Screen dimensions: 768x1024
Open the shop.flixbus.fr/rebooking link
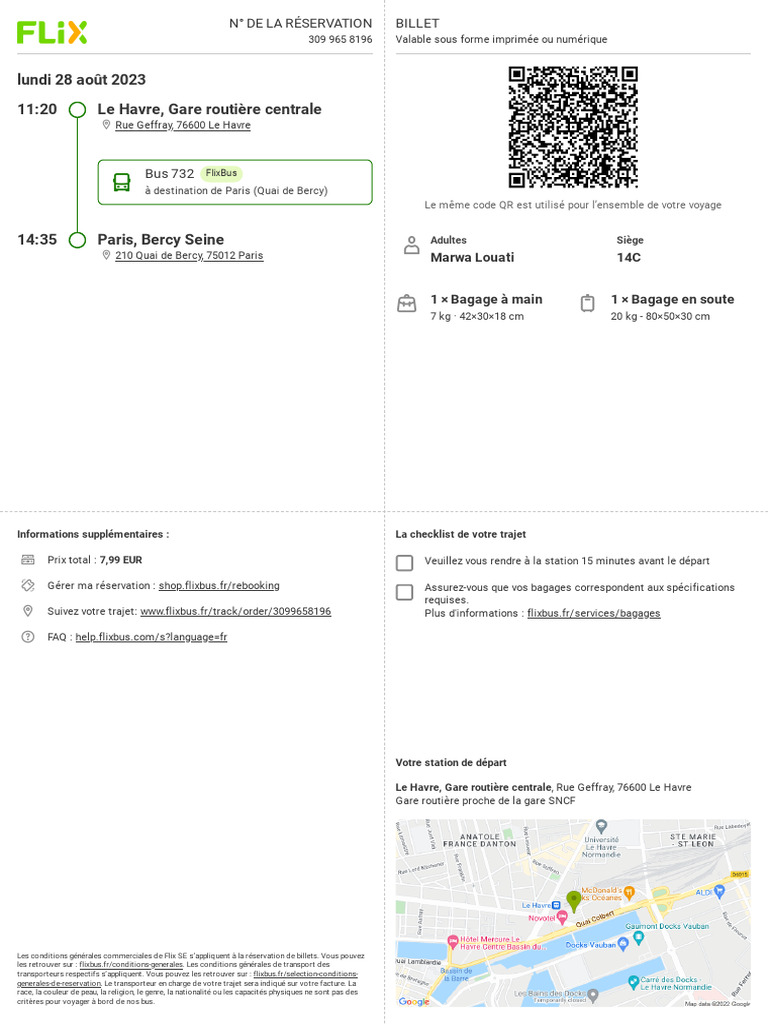(x=219, y=586)
